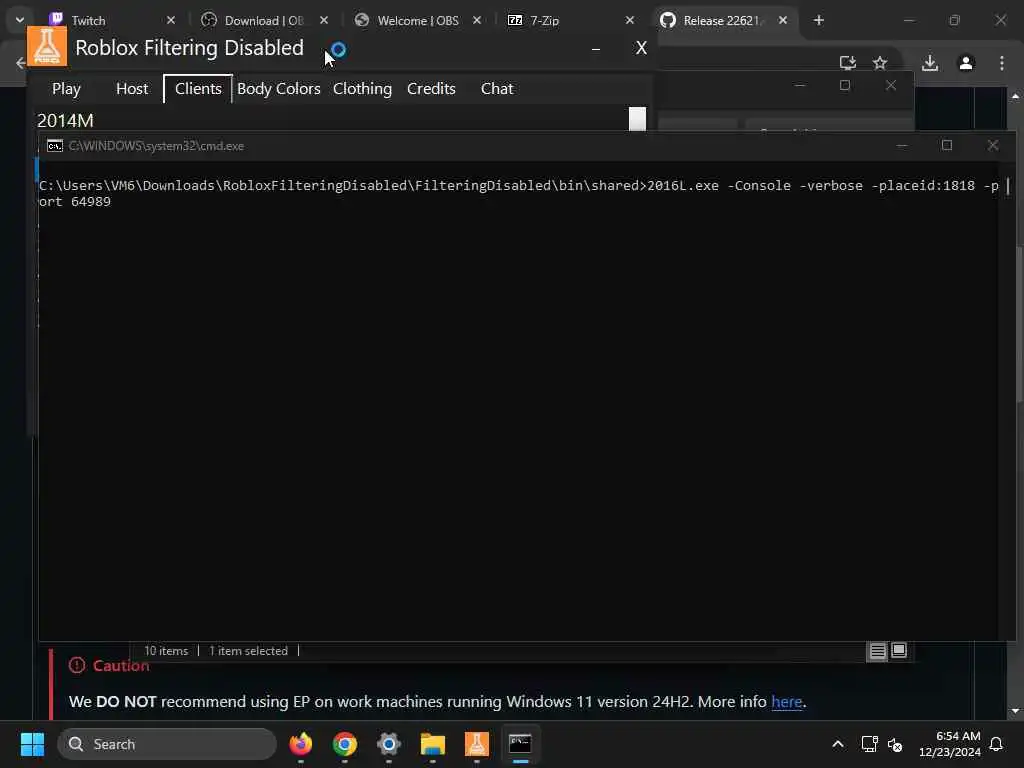Close the 7-Zip browser tab
1024x768 pixels.
(630, 20)
